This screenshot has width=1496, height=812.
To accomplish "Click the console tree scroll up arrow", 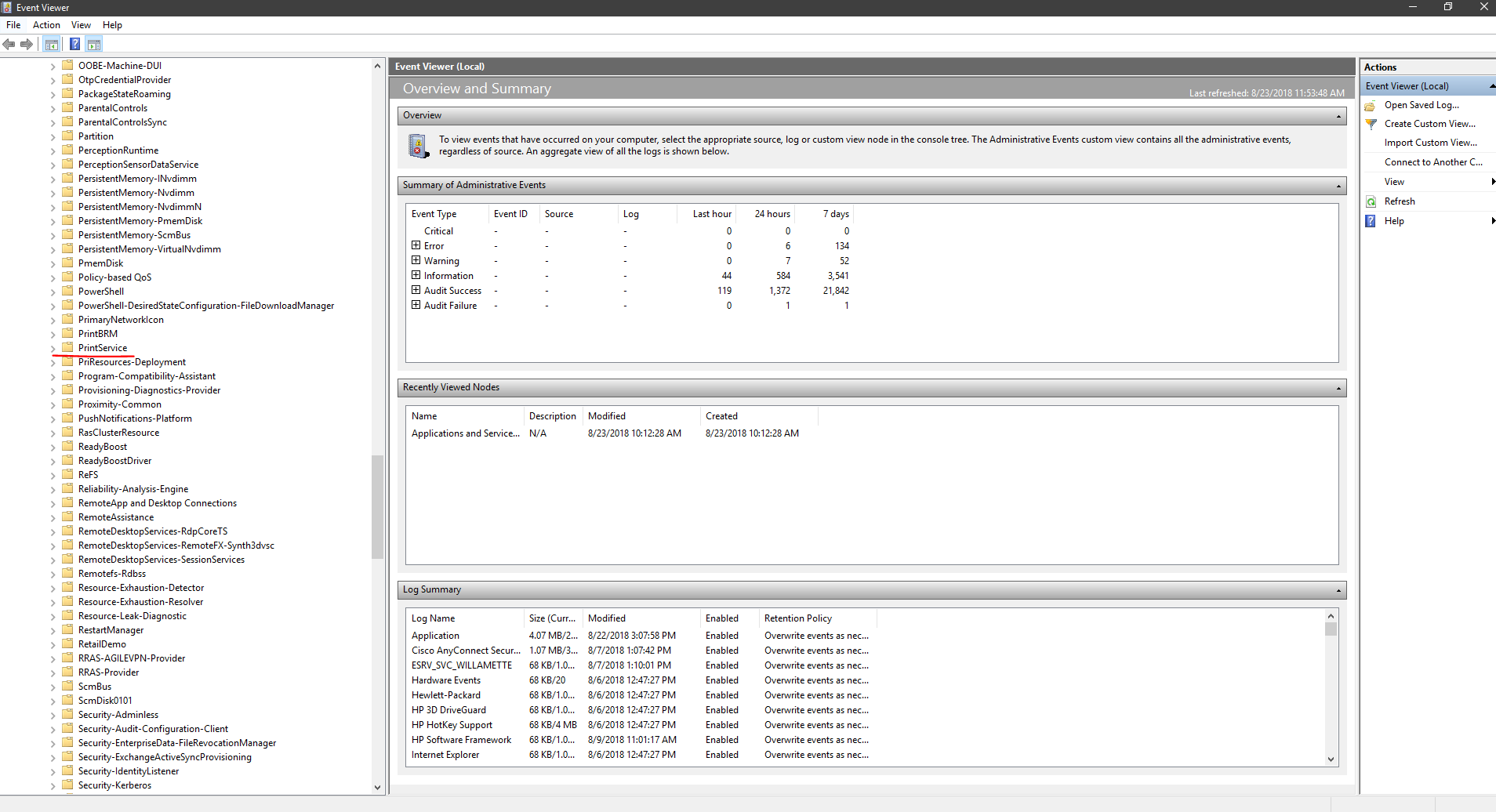I will [x=377, y=66].
